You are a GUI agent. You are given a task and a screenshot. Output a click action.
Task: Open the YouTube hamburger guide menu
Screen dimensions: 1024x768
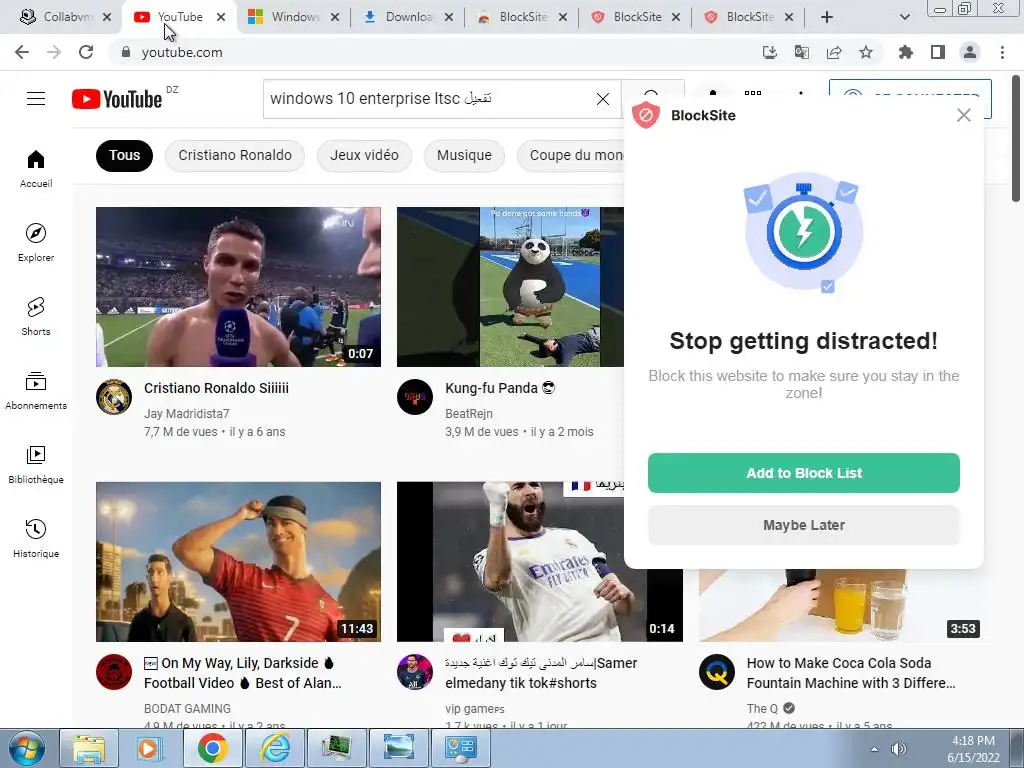pos(36,99)
